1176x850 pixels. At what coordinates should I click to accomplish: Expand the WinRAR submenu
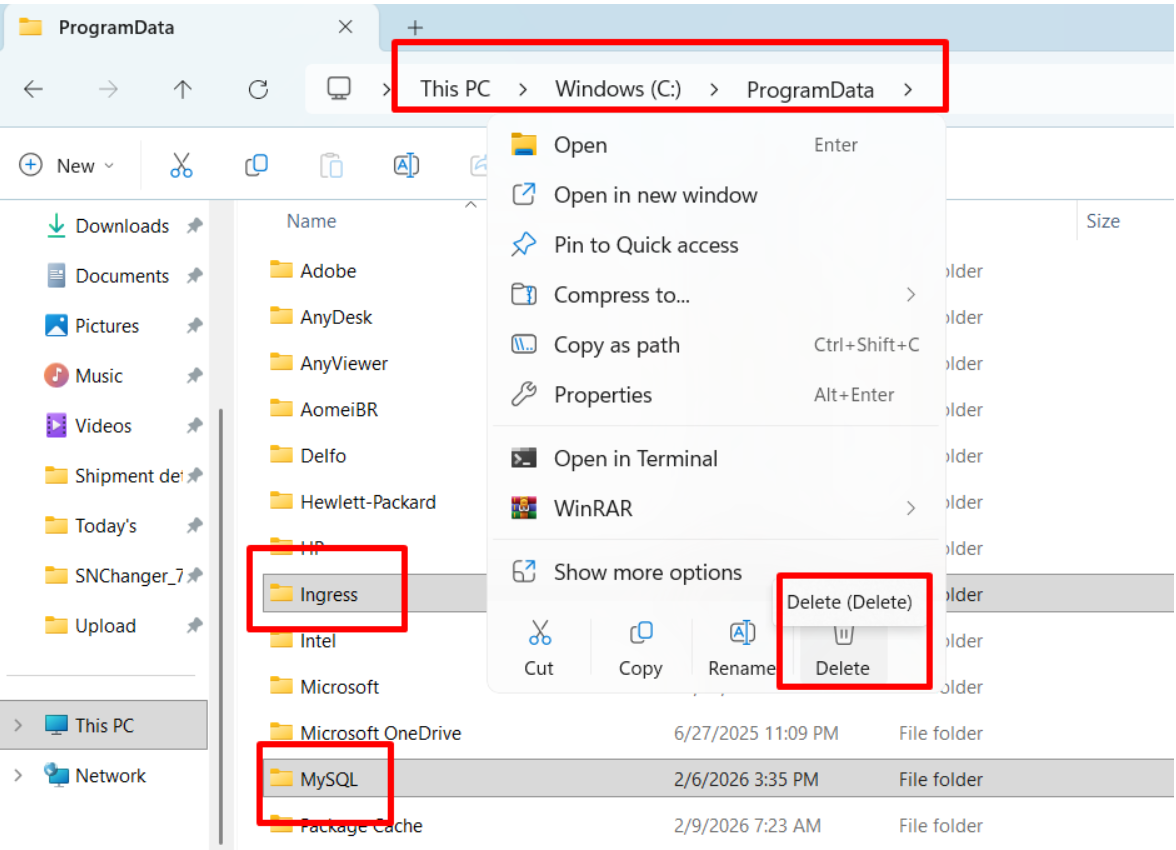pyautogui.click(x=910, y=509)
